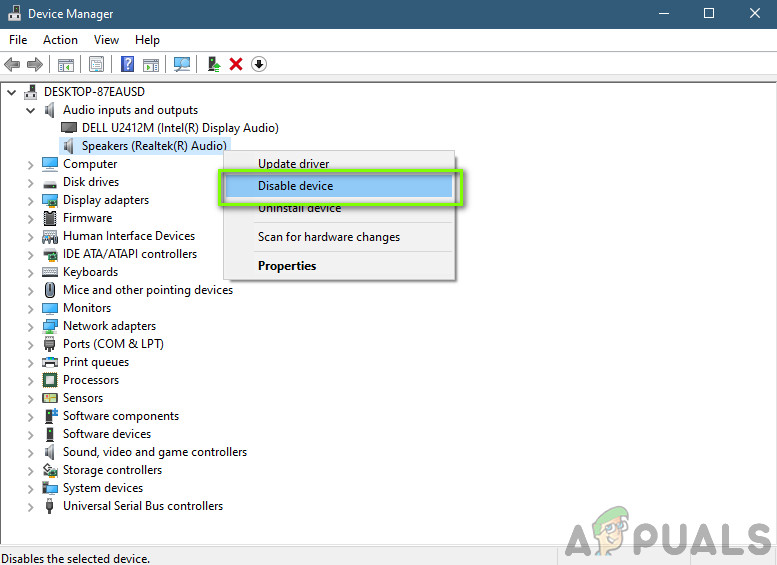
Task: Click the Audio inputs and outputs speaker icon
Action: (x=50, y=110)
